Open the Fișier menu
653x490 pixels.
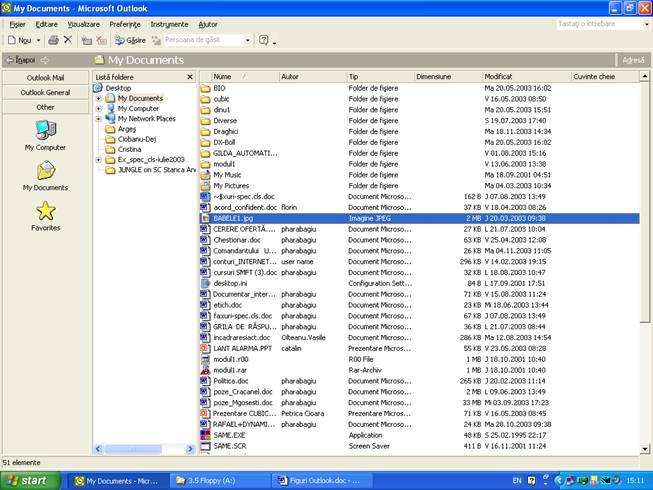(17, 24)
